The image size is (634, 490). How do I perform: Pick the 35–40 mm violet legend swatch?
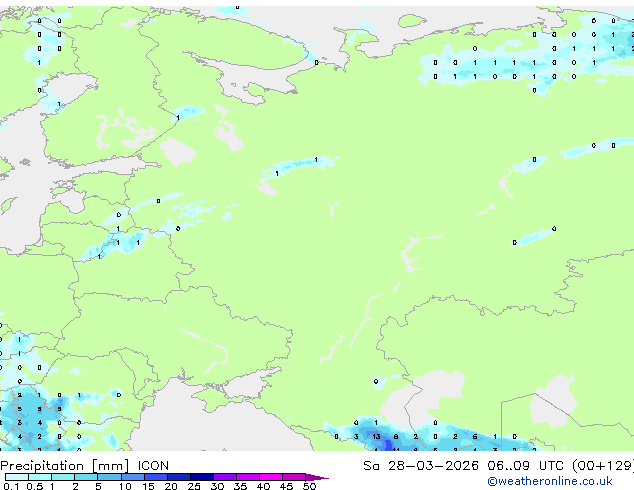pyautogui.click(x=248, y=477)
